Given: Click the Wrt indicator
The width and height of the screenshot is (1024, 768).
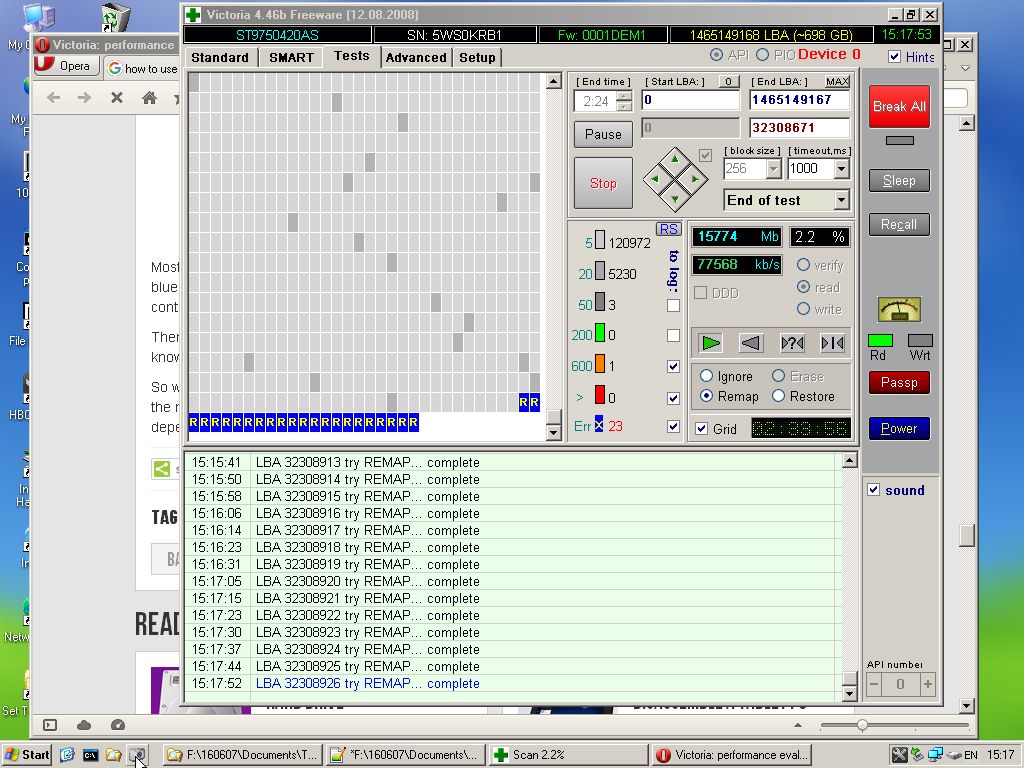Looking at the screenshot, I should tap(920, 340).
